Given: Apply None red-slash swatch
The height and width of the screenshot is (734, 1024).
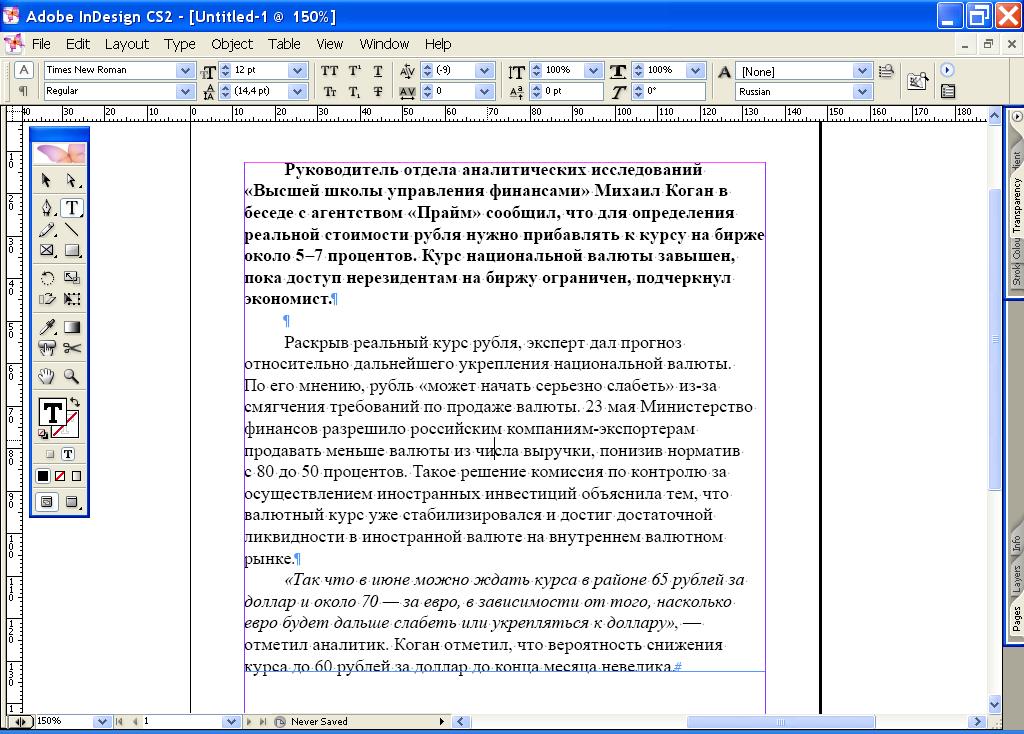Looking at the screenshot, I should tap(60, 476).
